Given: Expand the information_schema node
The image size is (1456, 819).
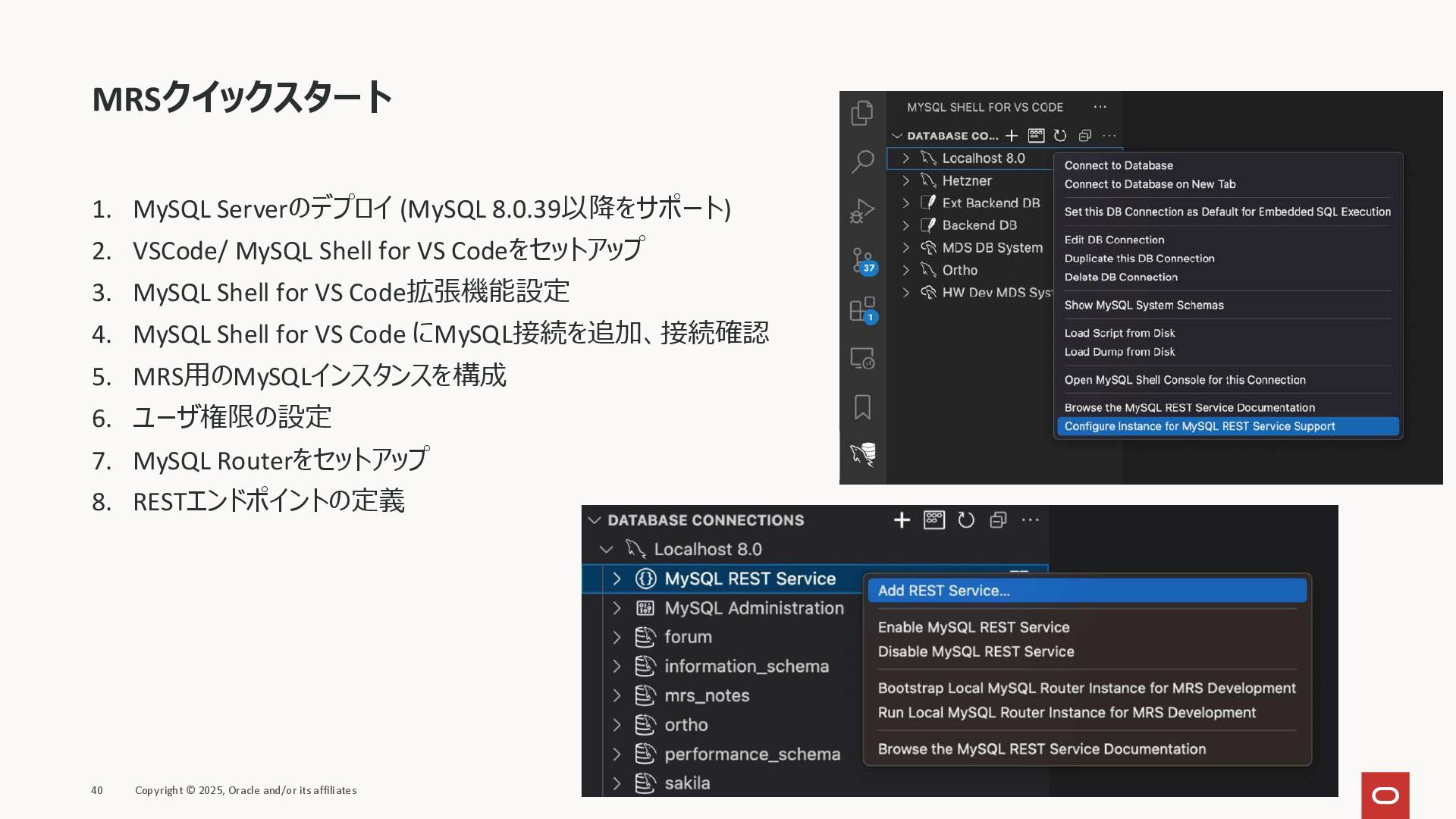Looking at the screenshot, I should tap(617, 667).
